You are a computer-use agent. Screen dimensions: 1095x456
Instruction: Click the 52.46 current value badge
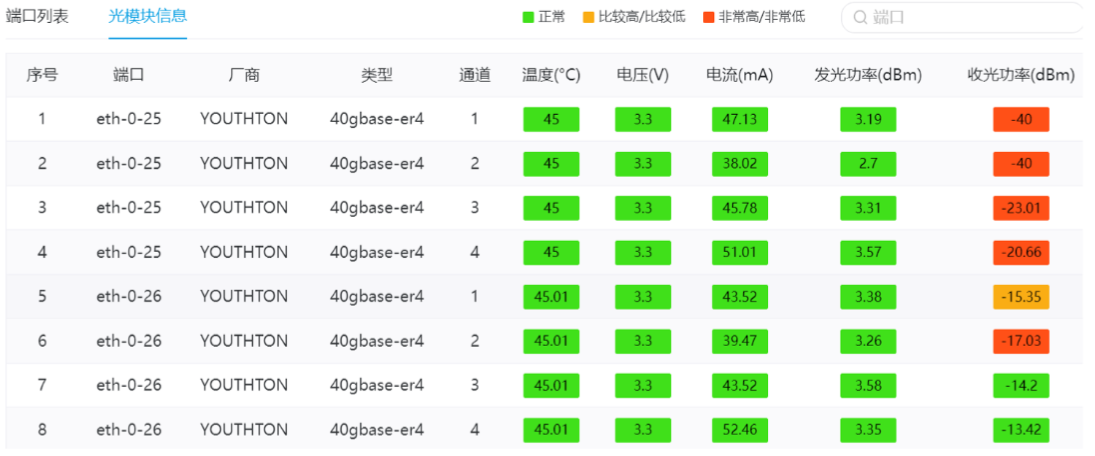739,430
